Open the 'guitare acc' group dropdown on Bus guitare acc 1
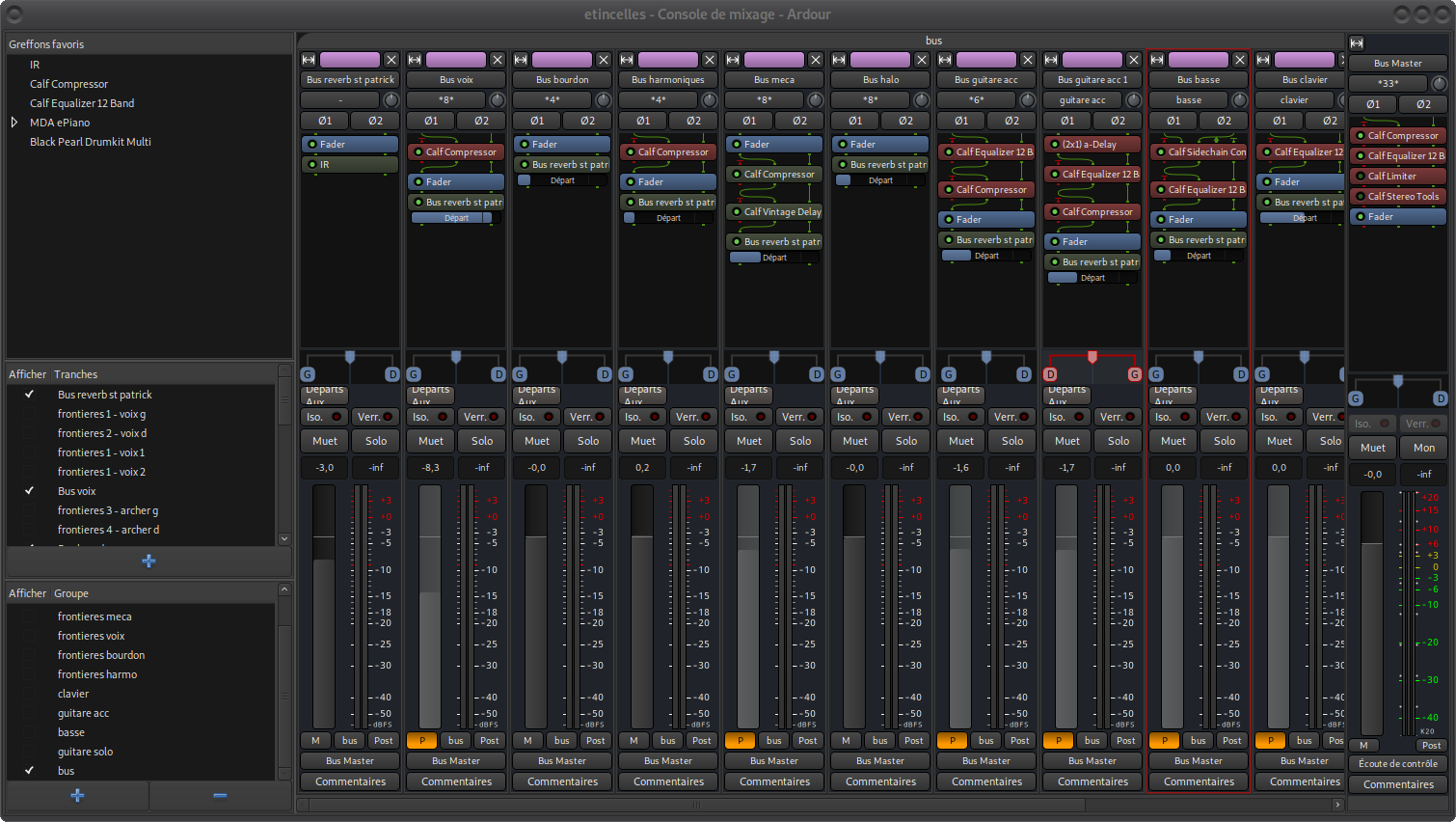The width and height of the screenshot is (1456, 822). [1082, 100]
